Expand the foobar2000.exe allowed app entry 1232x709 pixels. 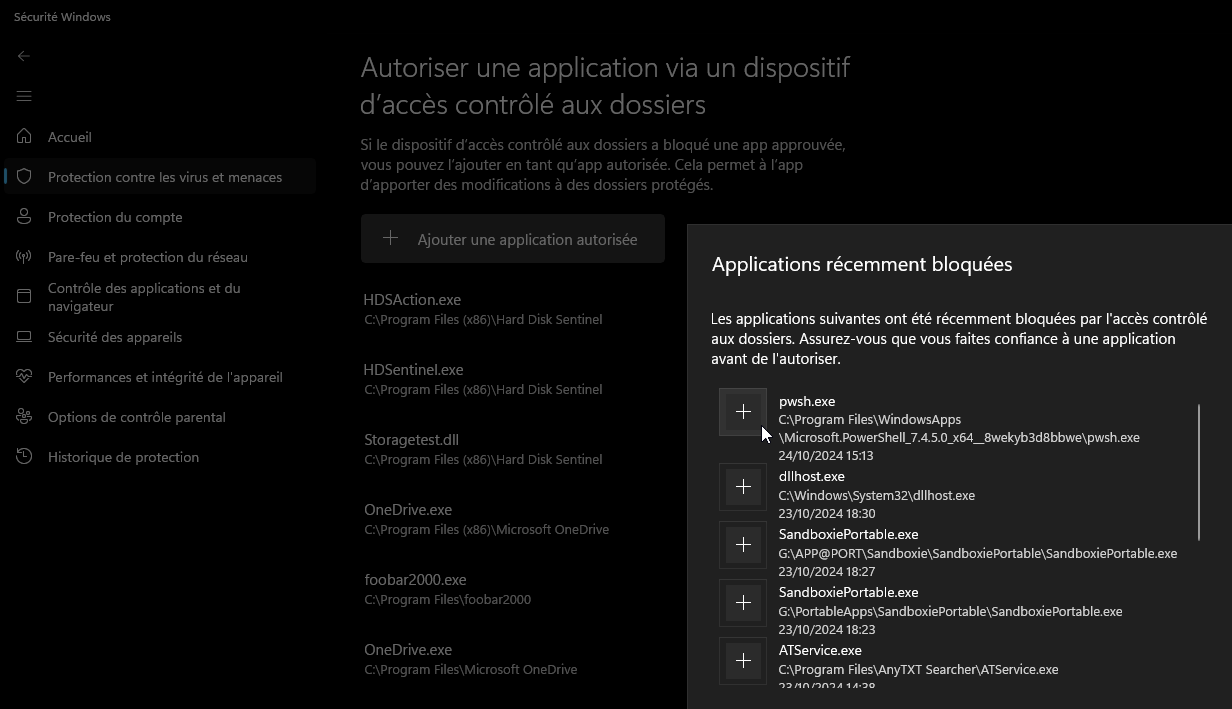pyautogui.click(x=447, y=589)
